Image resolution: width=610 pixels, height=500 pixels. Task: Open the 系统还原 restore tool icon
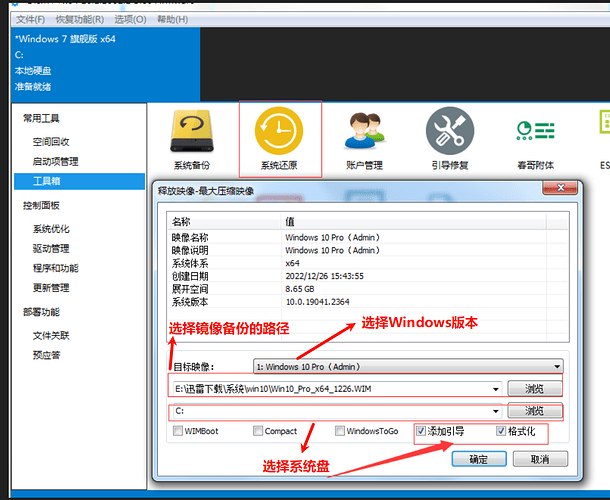click(279, 139)
